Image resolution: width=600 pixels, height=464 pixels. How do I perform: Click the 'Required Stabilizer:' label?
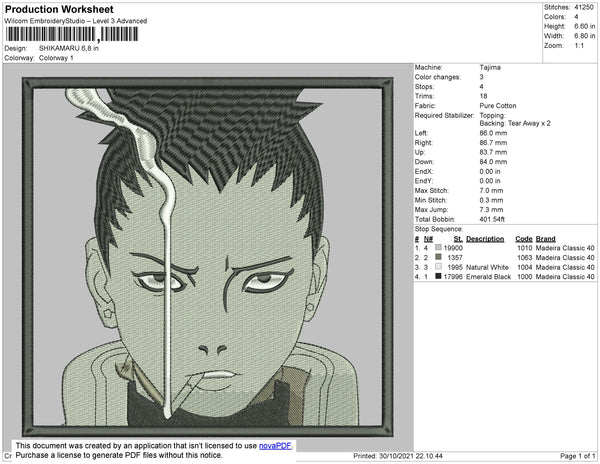tap(444, 116)
